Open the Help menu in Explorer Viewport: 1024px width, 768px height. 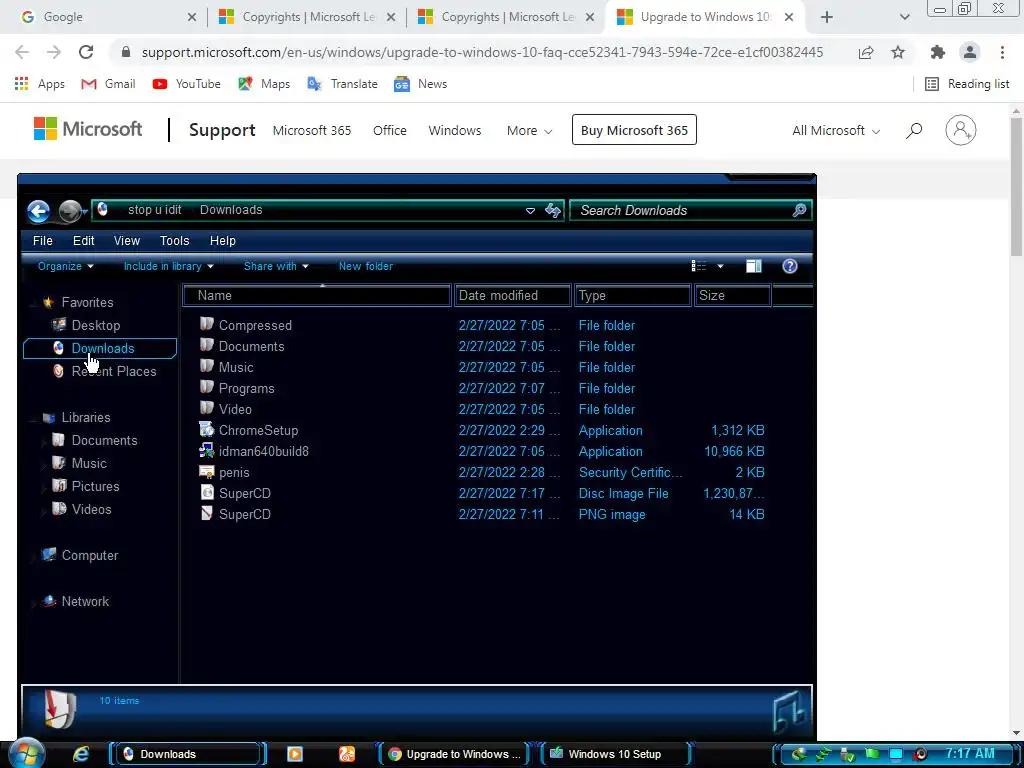pos(223,241)
